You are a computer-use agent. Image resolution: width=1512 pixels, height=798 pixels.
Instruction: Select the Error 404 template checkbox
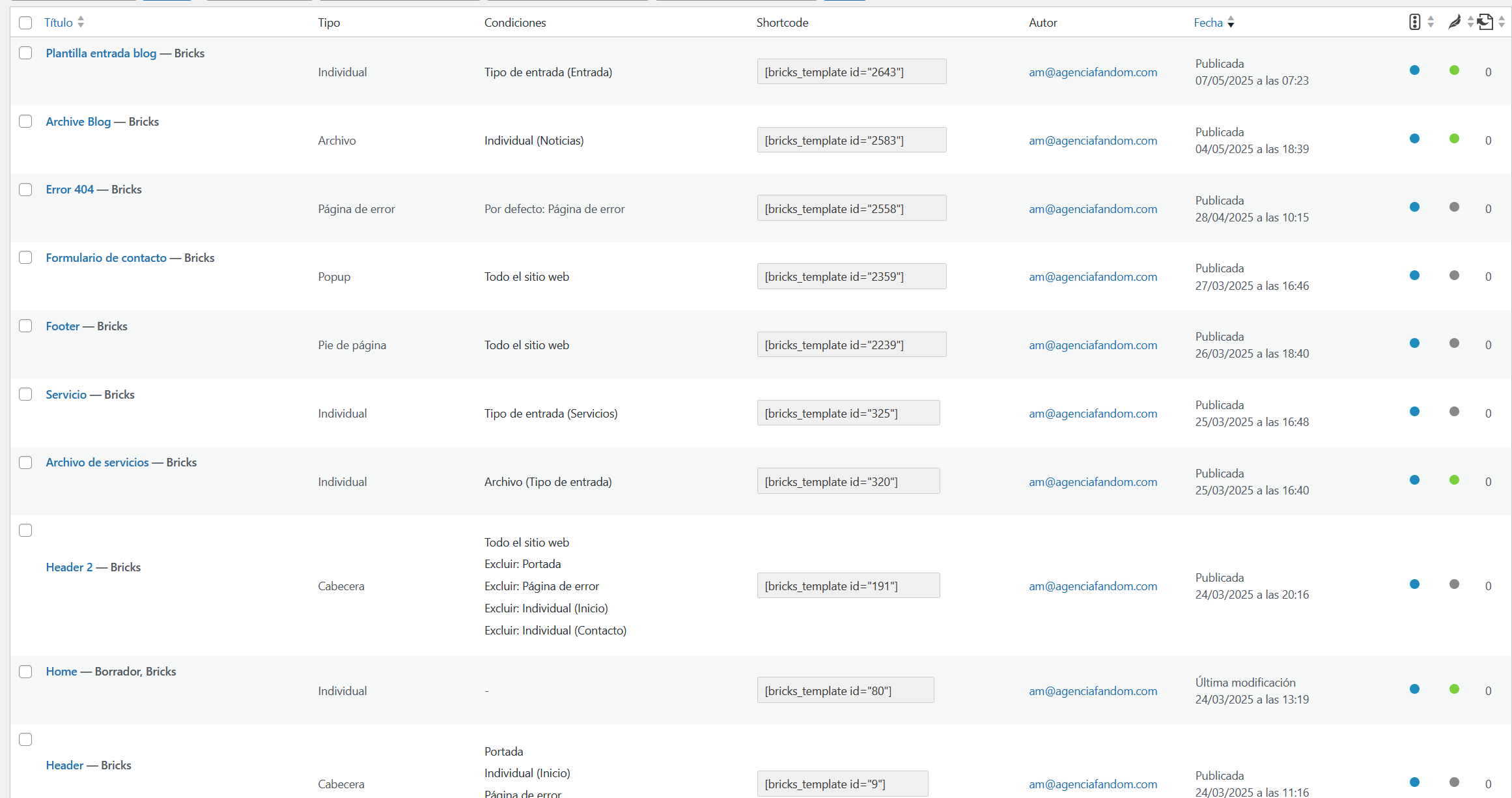pyautogui.click(x=25, y=190)
